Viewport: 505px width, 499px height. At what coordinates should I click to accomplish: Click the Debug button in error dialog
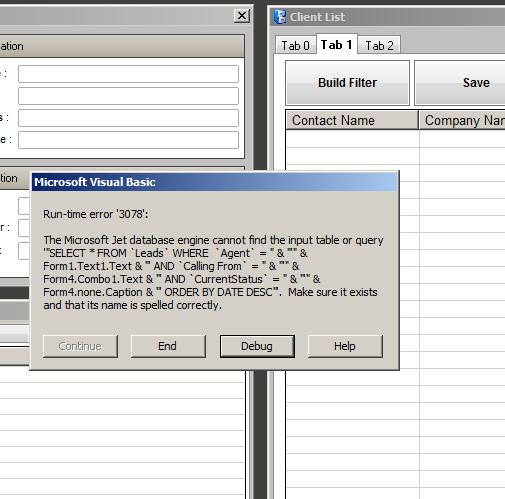click(x=257, y=346)
